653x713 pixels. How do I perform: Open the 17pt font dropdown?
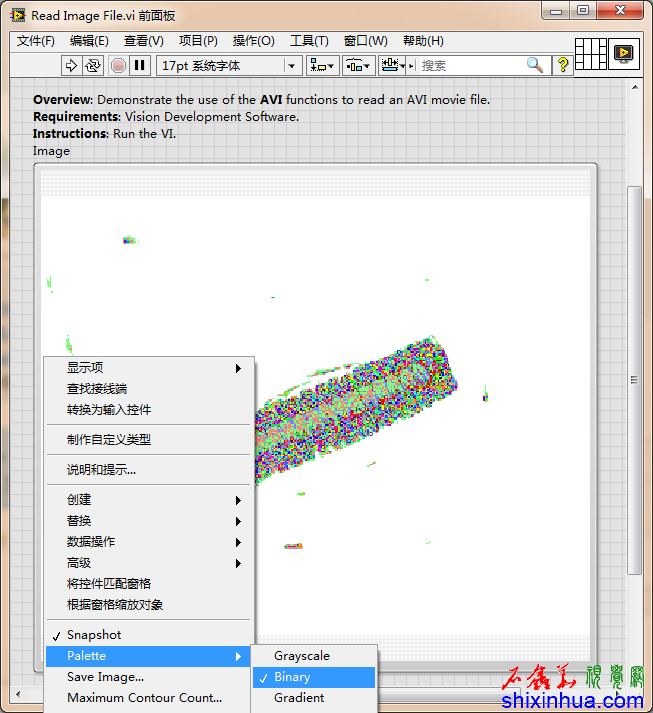pos(229,65)
